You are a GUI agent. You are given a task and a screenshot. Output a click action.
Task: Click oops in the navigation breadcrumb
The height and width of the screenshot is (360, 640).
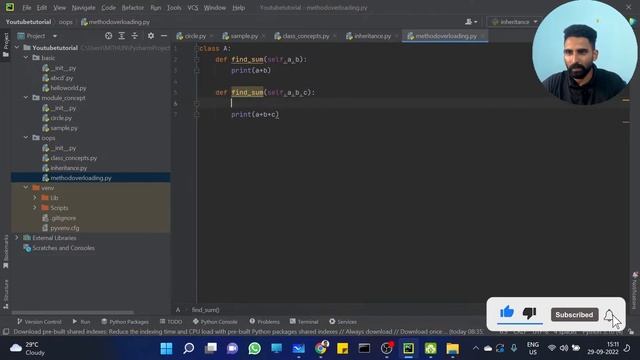tap(65, 22)
